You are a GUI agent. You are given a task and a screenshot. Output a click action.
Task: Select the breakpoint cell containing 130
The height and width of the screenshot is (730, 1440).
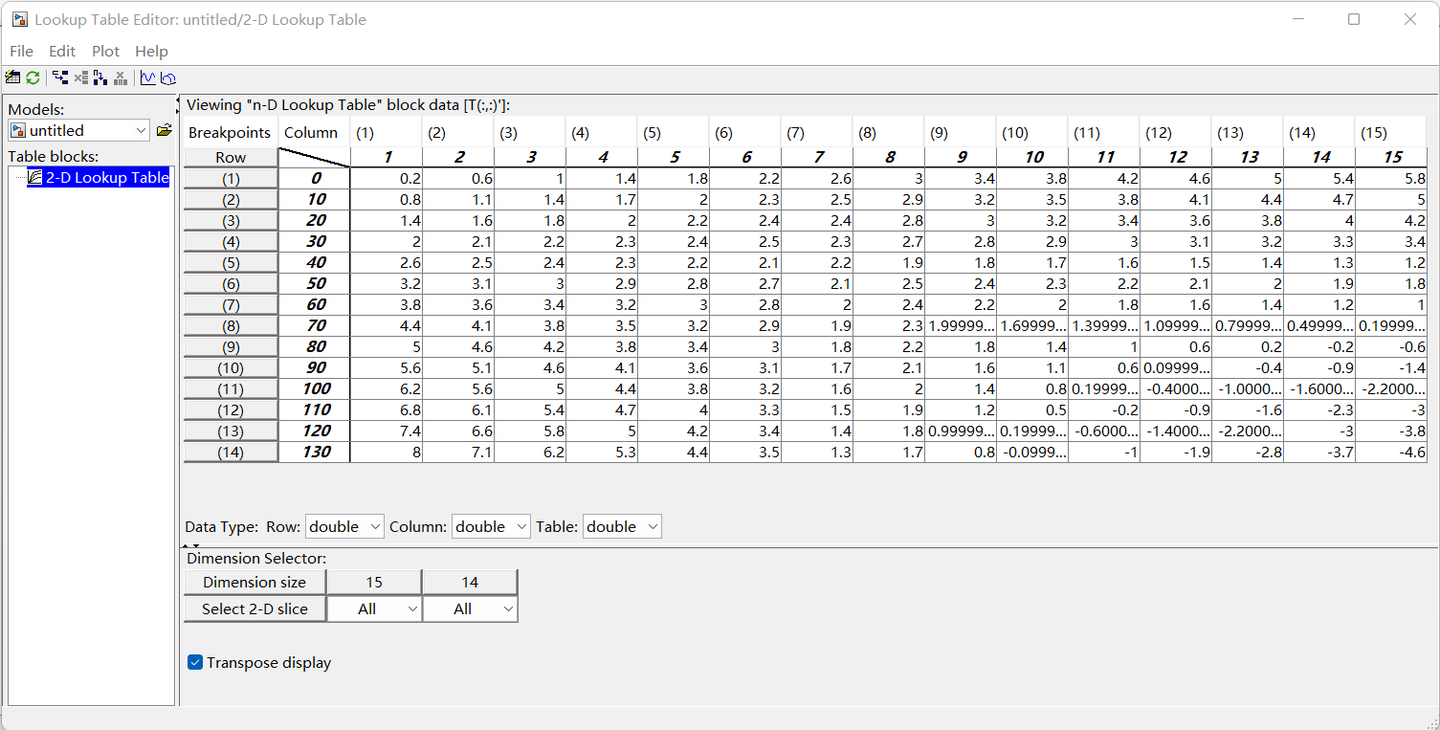[x=313, y=451]
